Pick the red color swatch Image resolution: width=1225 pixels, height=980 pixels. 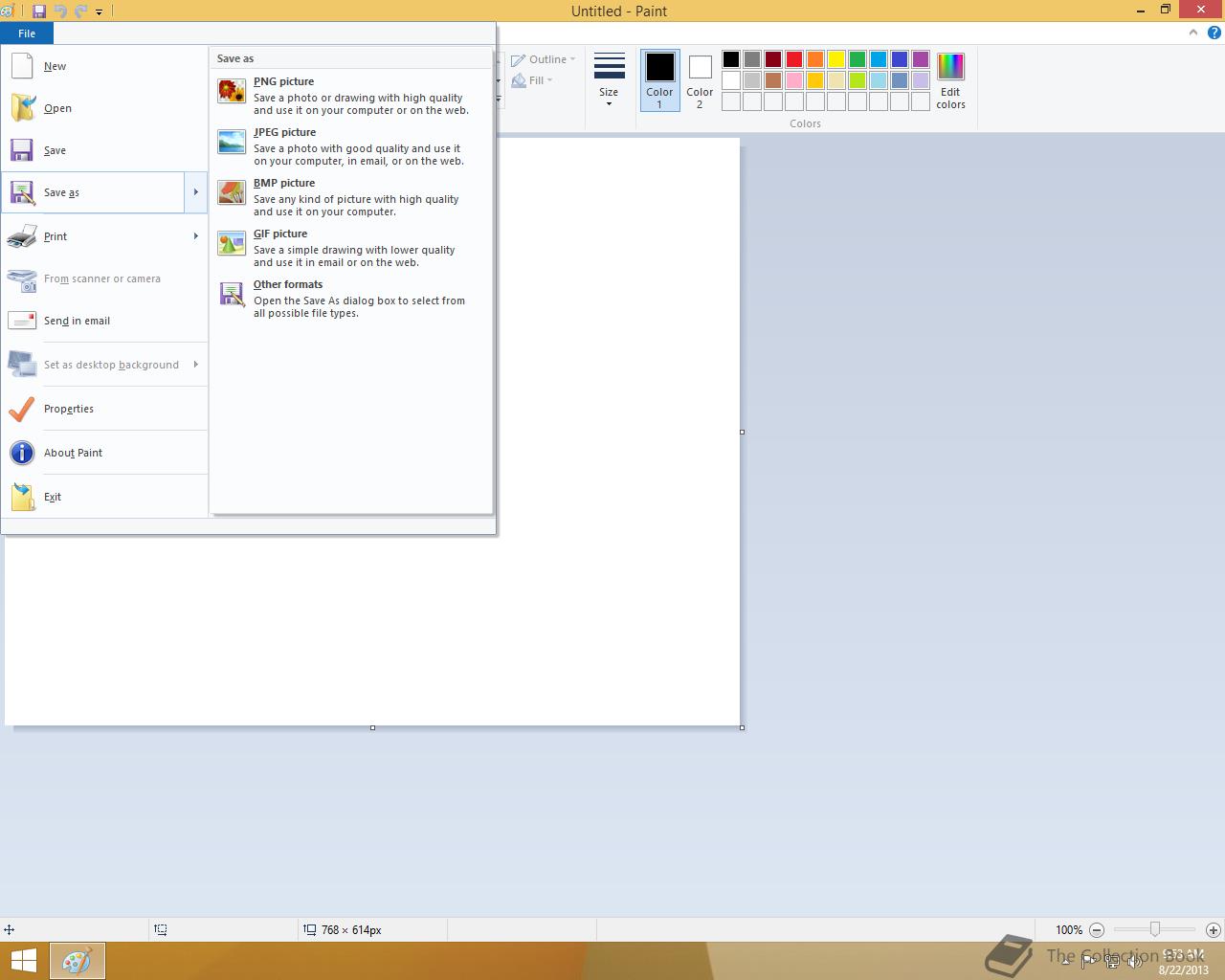794,59
